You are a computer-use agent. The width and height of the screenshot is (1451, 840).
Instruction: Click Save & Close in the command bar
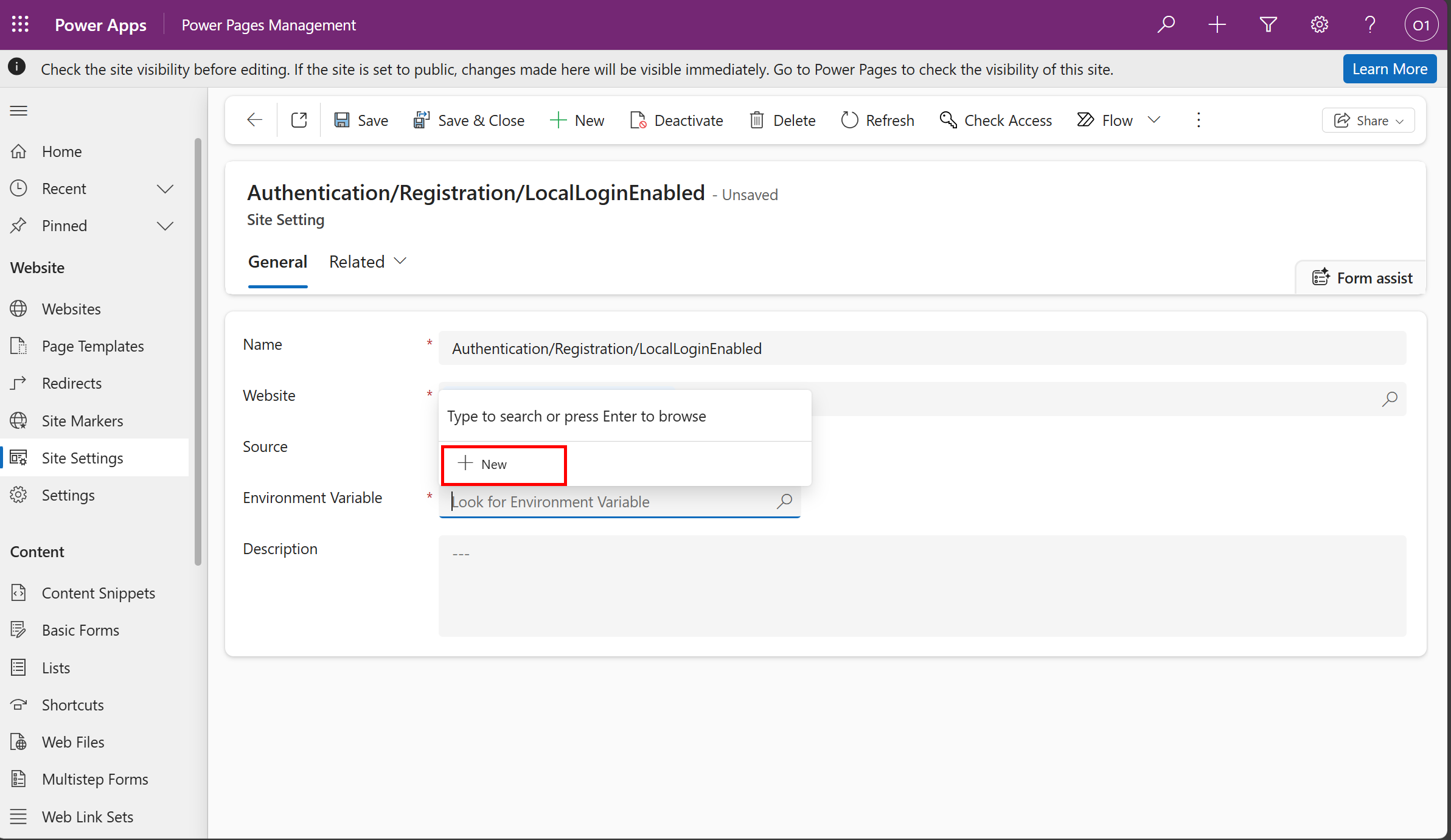(468, 120)
